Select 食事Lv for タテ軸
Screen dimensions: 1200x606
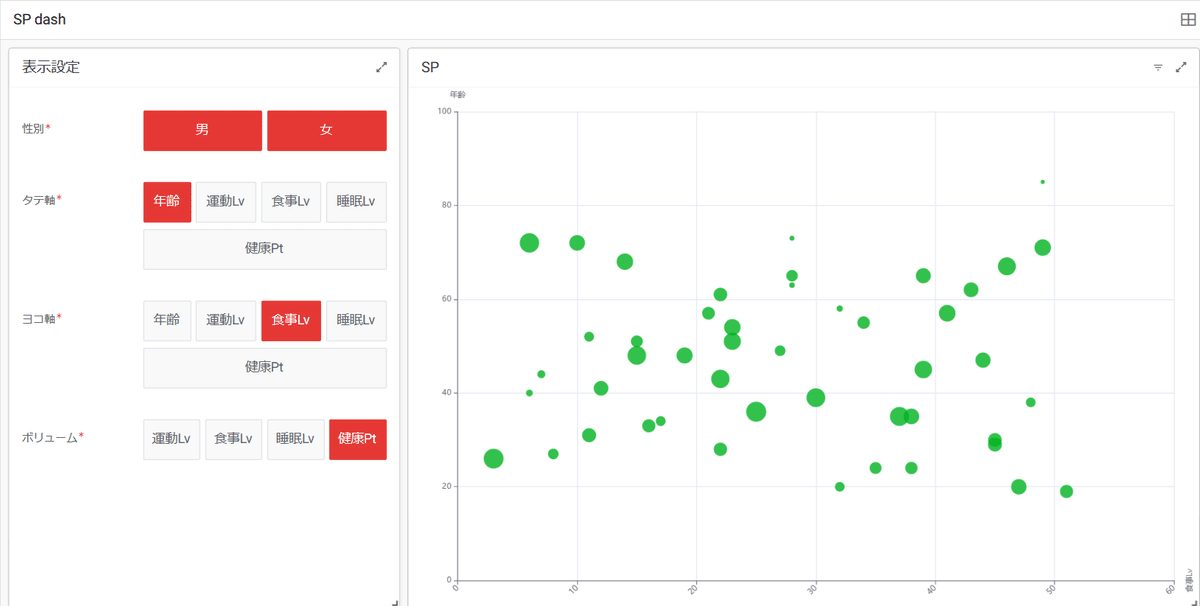point(291,201)
